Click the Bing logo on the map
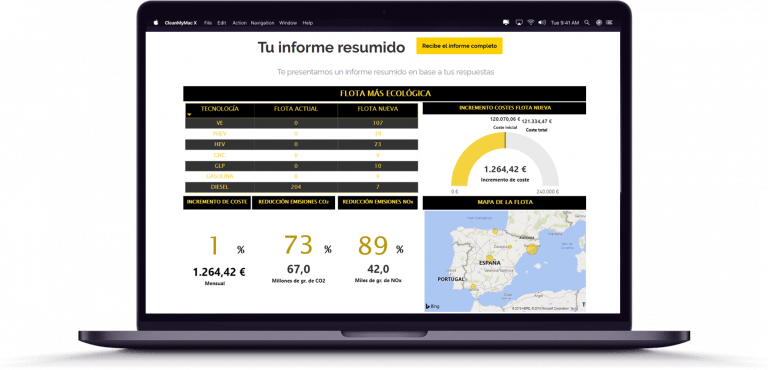The width and height of the screenshot is (768, 370). click(x=432, y=306)
